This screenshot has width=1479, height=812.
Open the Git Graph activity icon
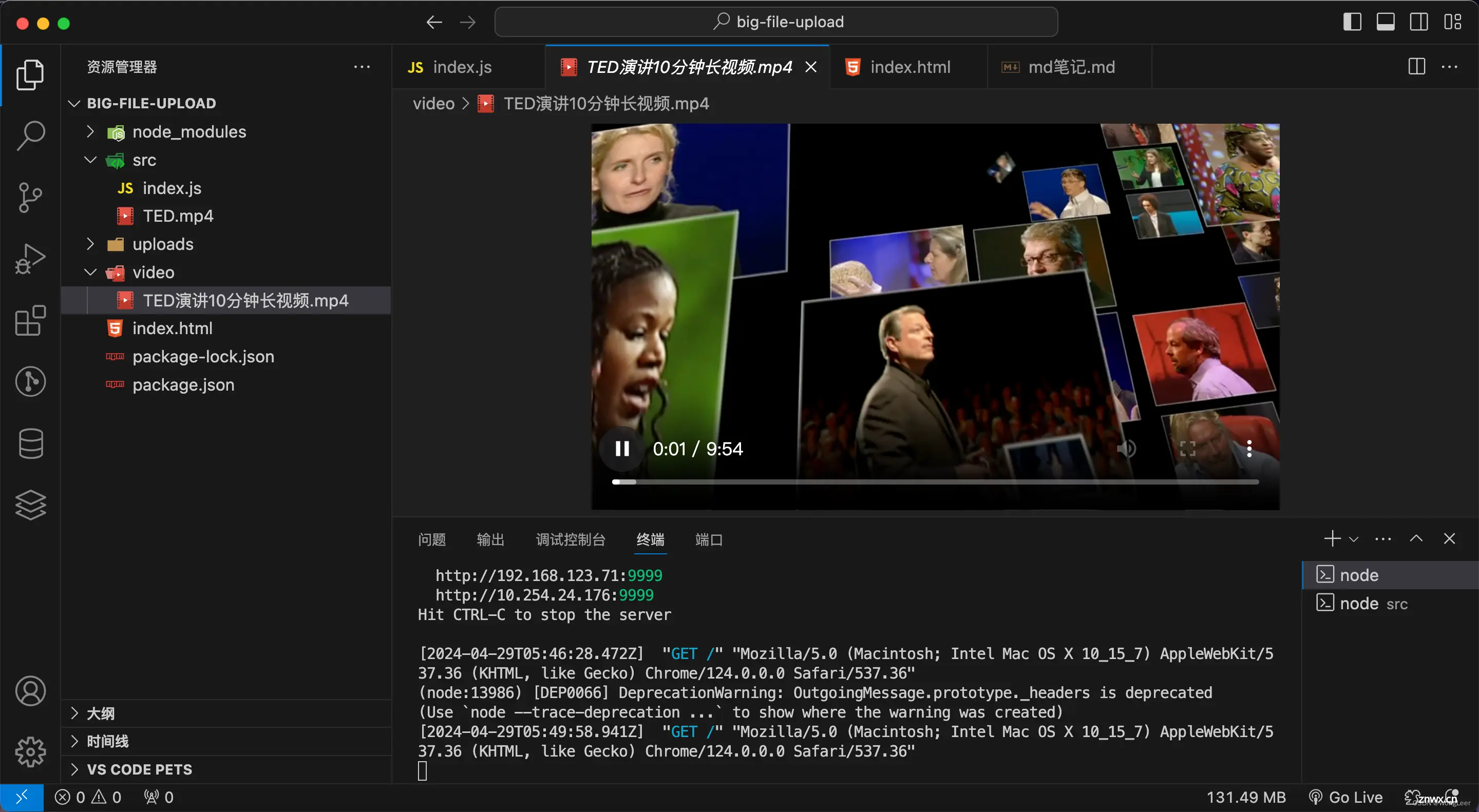click(30, 381)
